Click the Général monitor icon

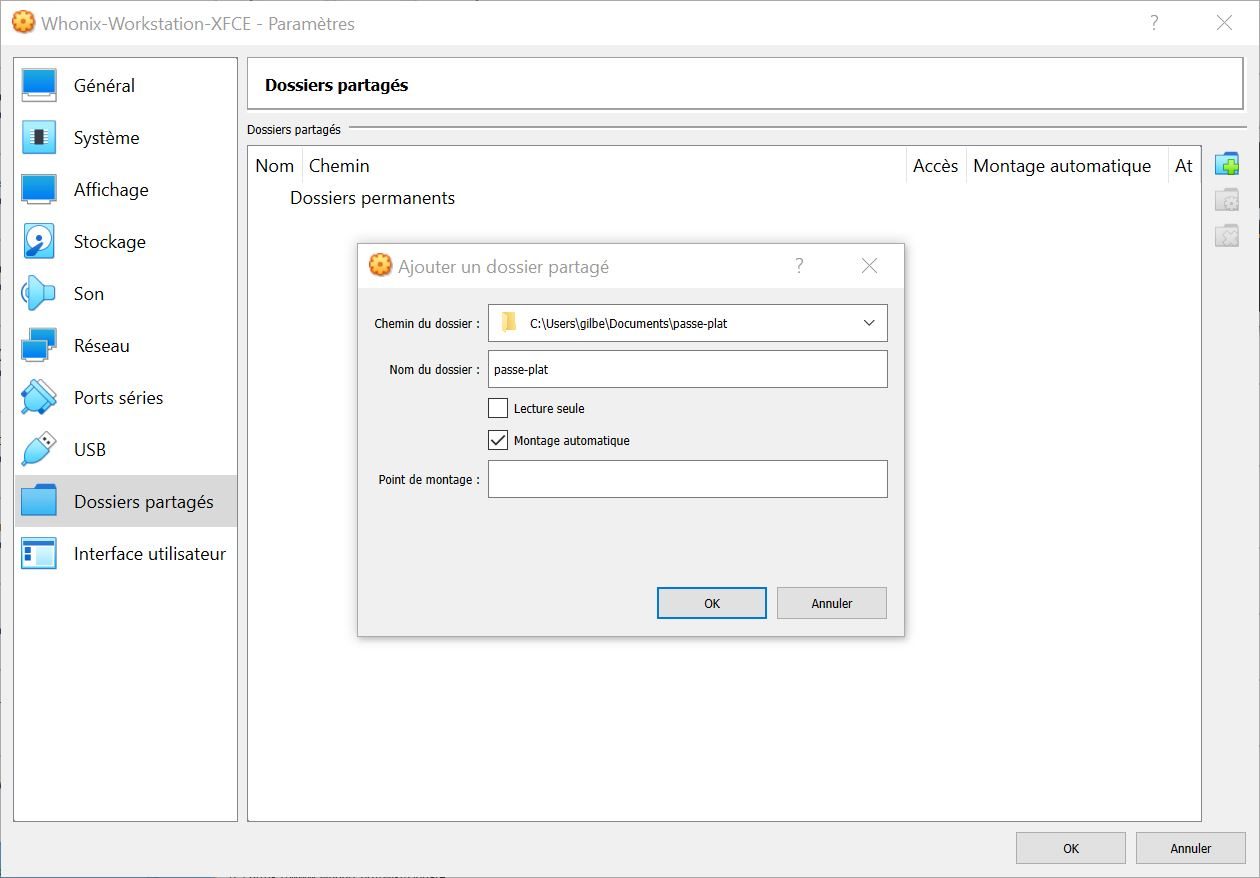[x=39, y=86]
